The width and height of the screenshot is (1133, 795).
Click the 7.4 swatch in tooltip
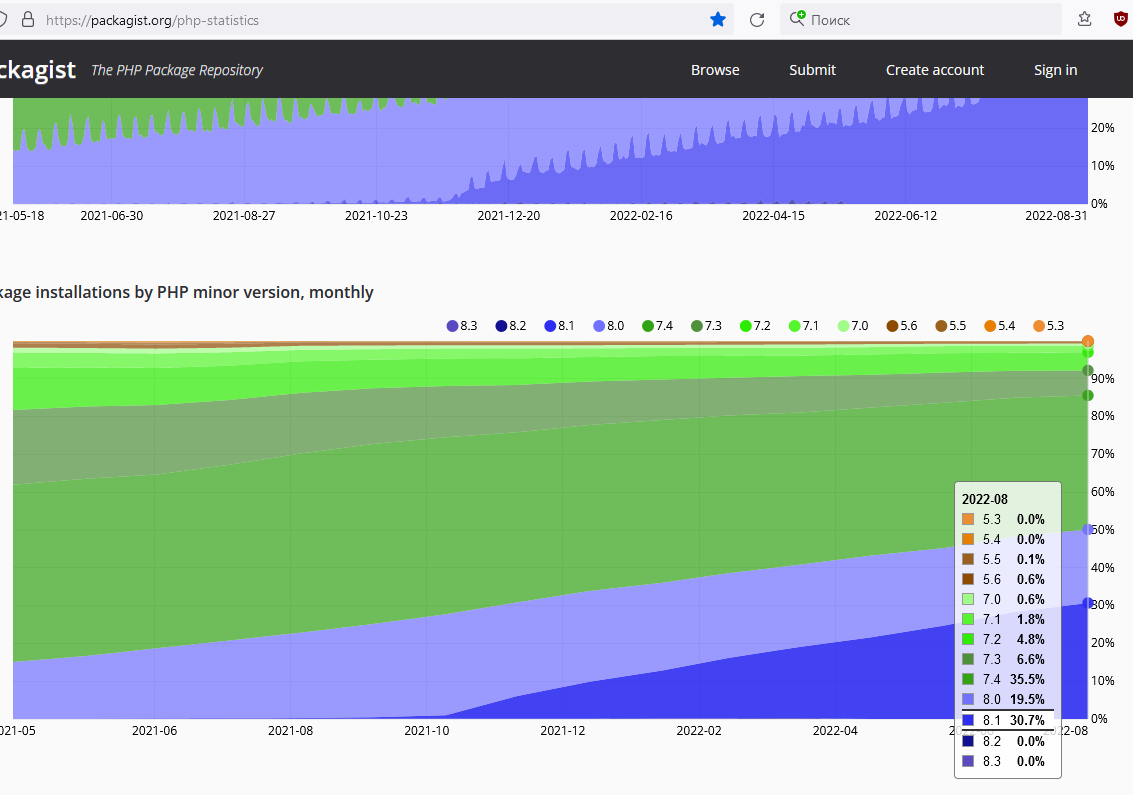click(968, 679)
